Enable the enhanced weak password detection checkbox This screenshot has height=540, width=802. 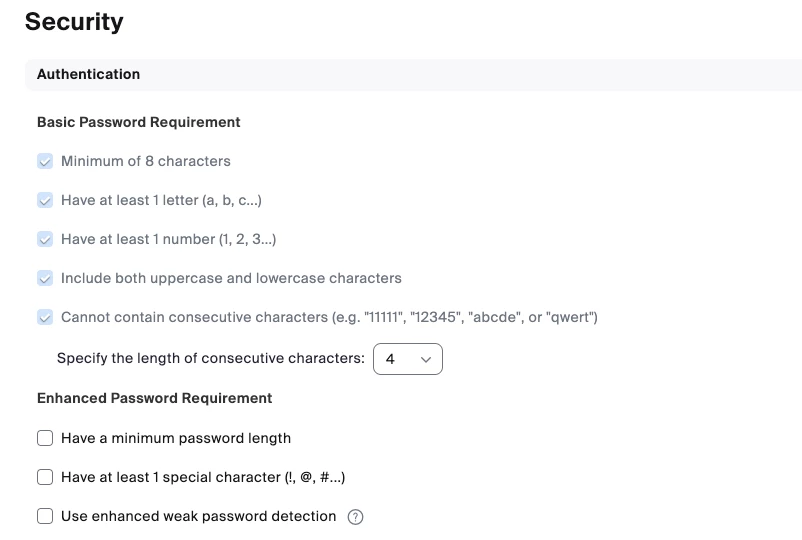pyautogui.click(x=45, y=516)
